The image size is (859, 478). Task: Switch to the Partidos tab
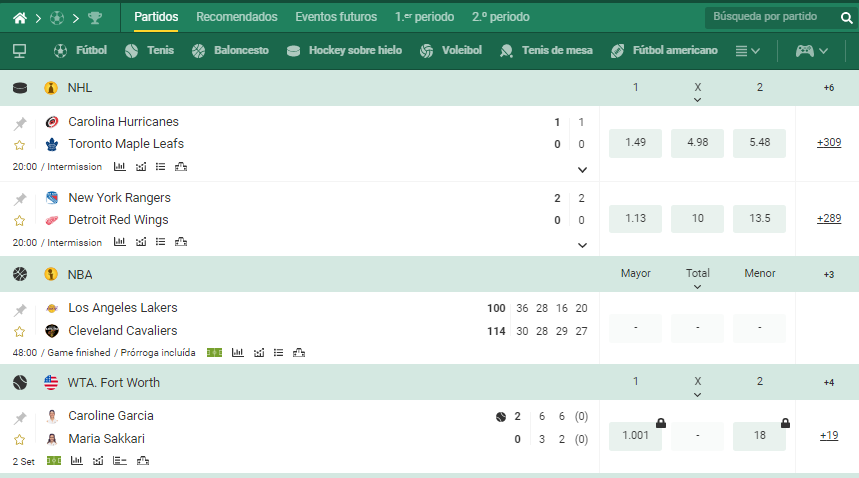tap(156, 17)
